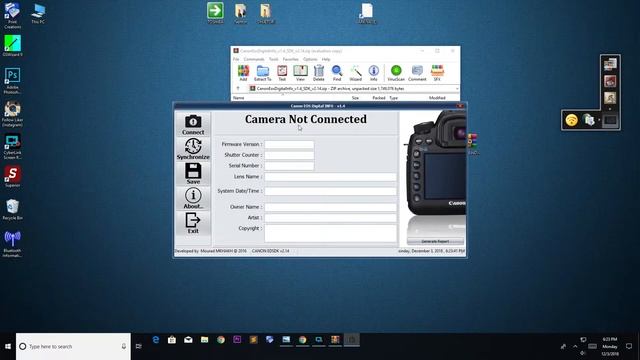Viewport: 640px width, 360px height.
Task: Open the Windows Start menu
Action: click(x=8, y=347)
